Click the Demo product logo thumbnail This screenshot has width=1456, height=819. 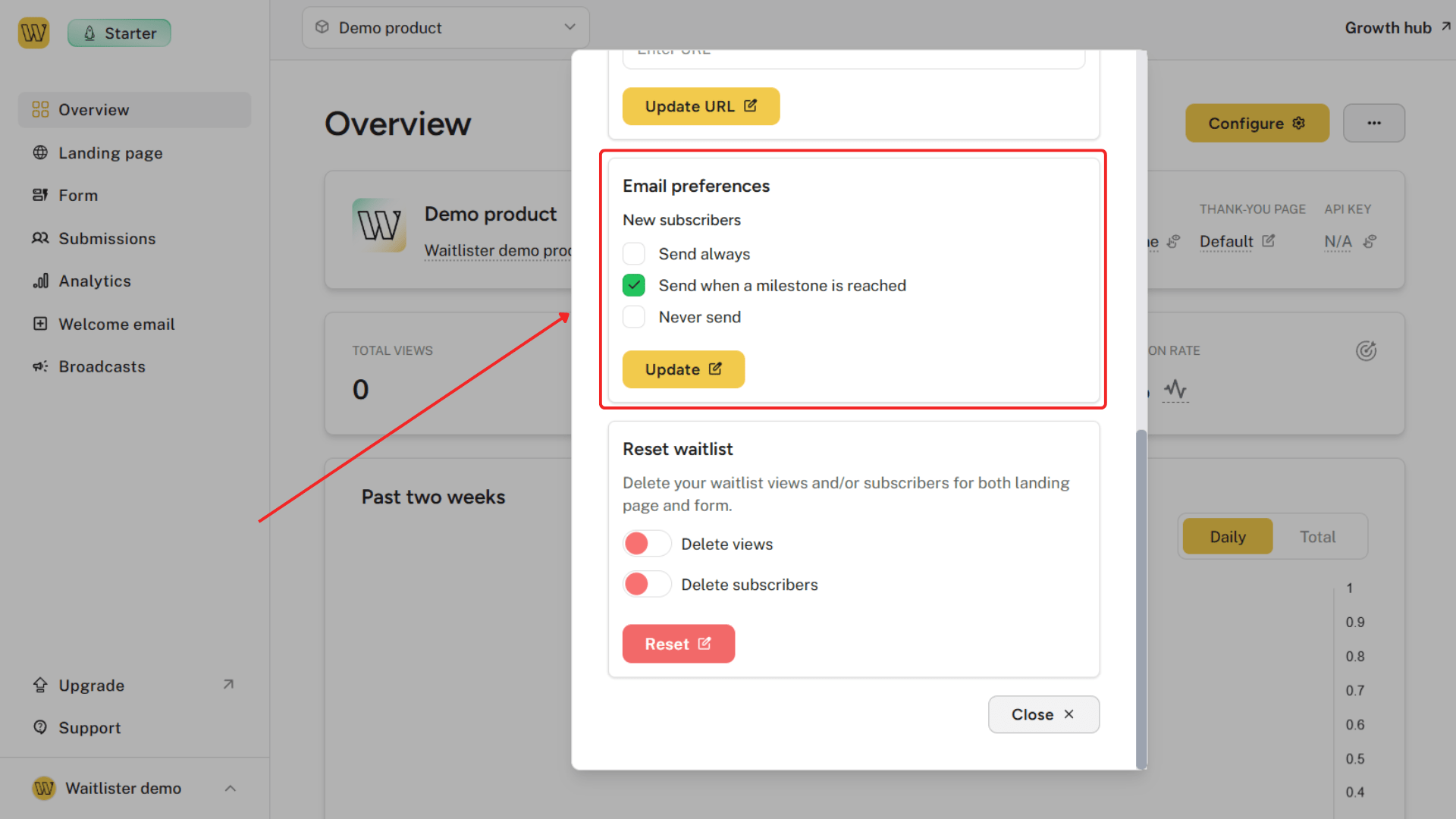tap(378, 225)
